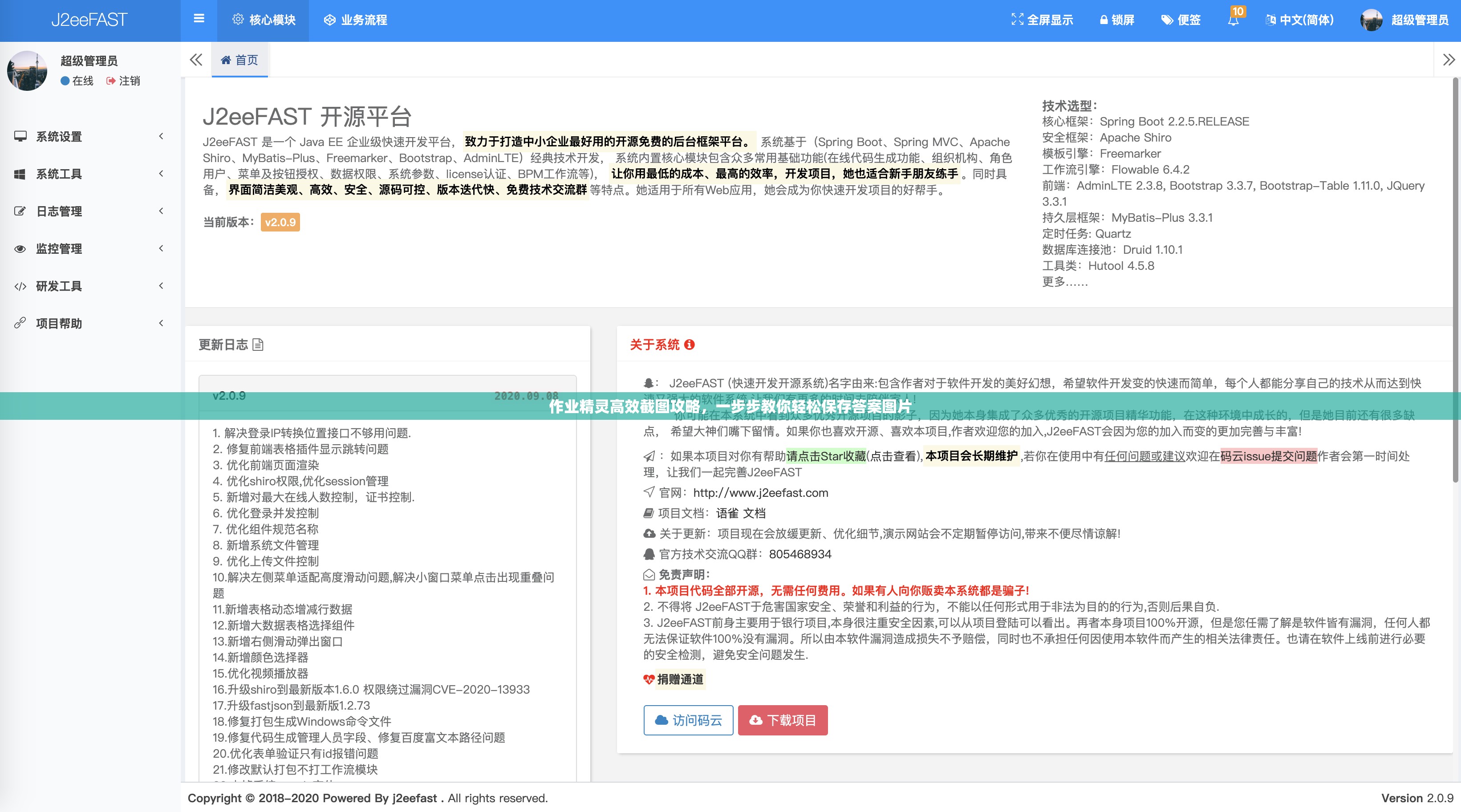Open the 业务流程 view
1461x812 pixels.
[356, 20]
